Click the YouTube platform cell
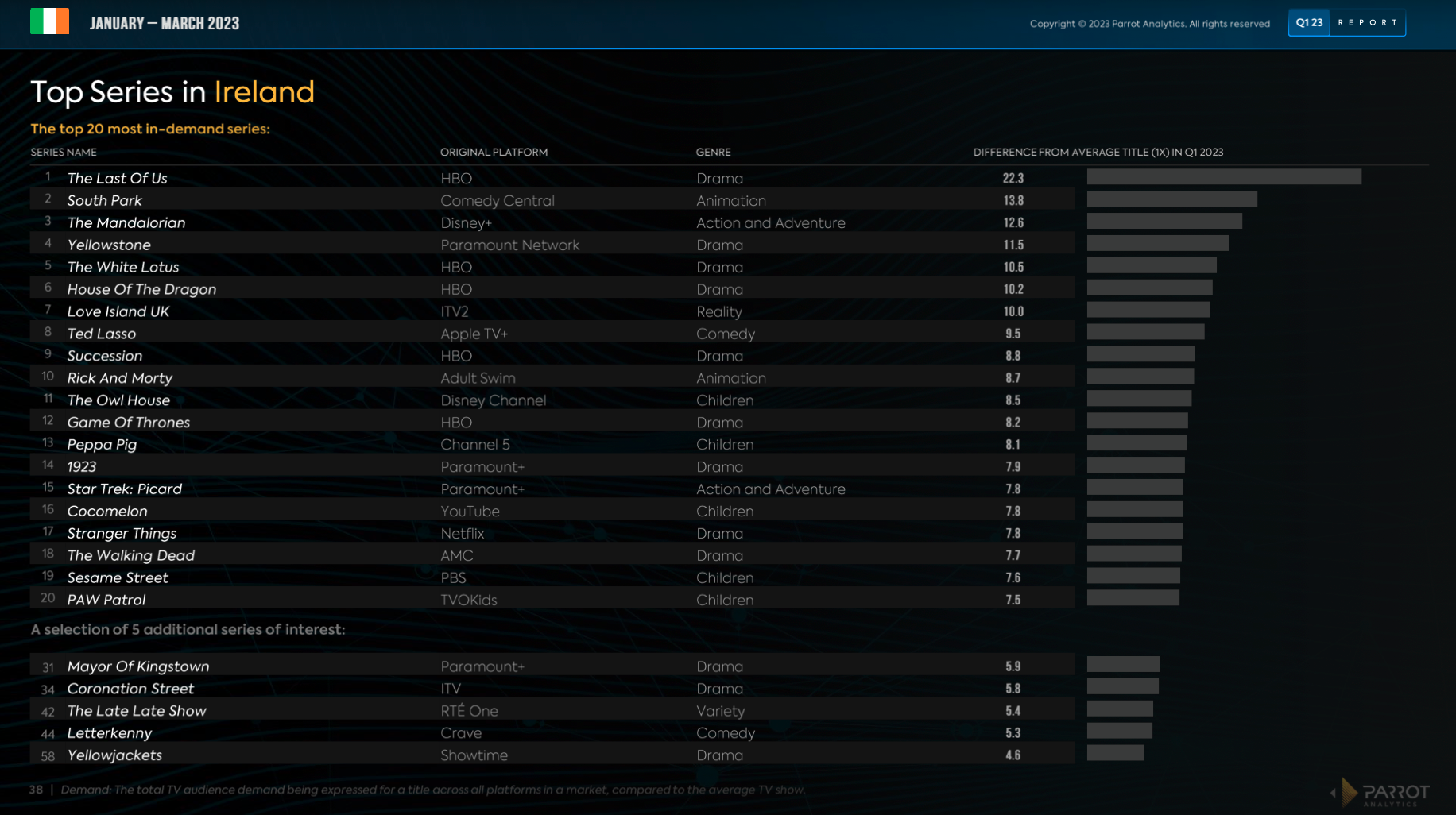Image resolution: width=1456 pixels, height=815 pixels. pos(470,512)
